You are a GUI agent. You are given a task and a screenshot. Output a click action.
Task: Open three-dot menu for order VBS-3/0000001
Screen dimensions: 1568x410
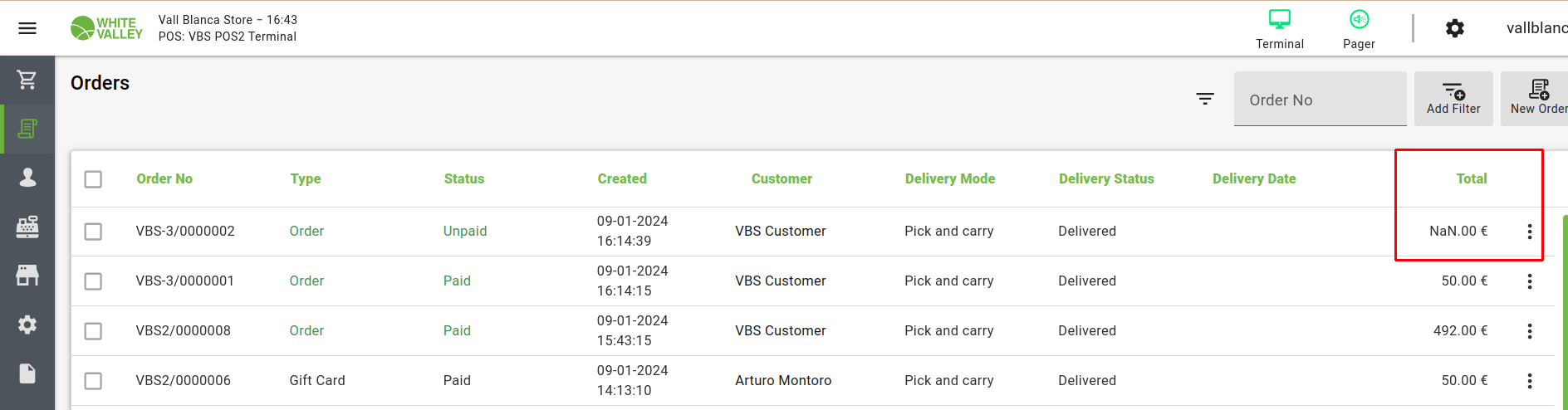pos(1529,281)
